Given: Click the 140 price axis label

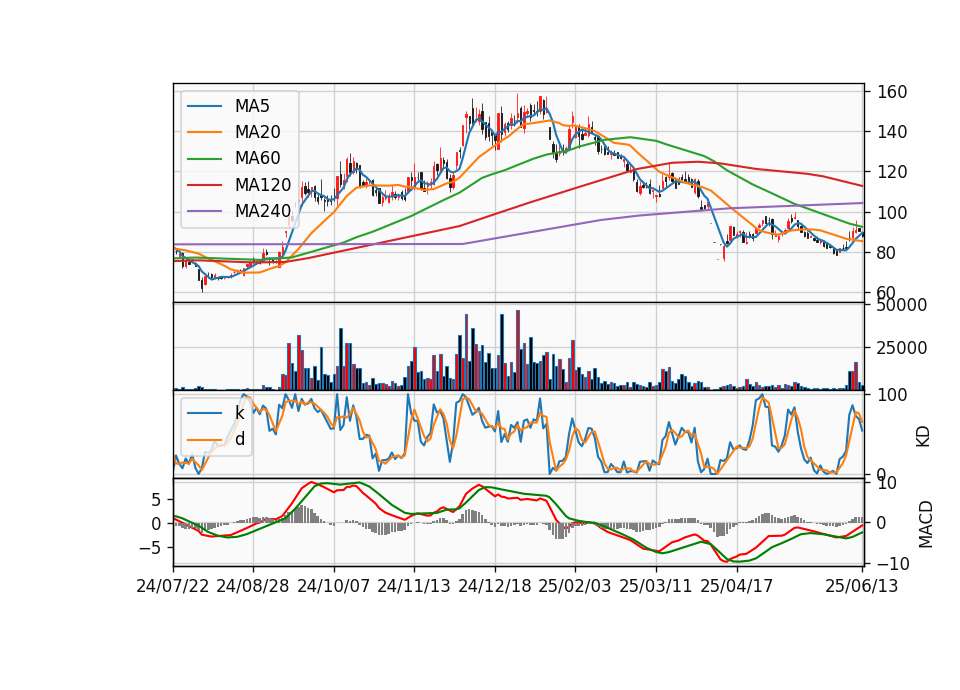Looking at the screenshot, I should coord(892,132).
